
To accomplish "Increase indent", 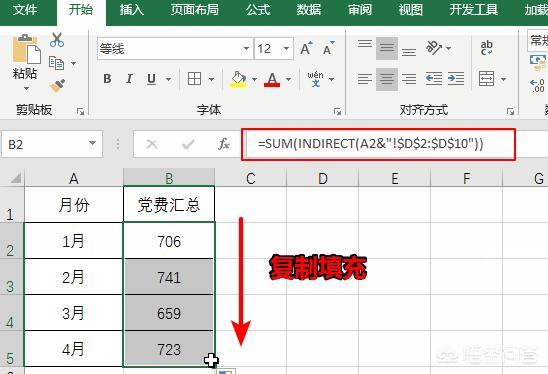I will [456, 79].
